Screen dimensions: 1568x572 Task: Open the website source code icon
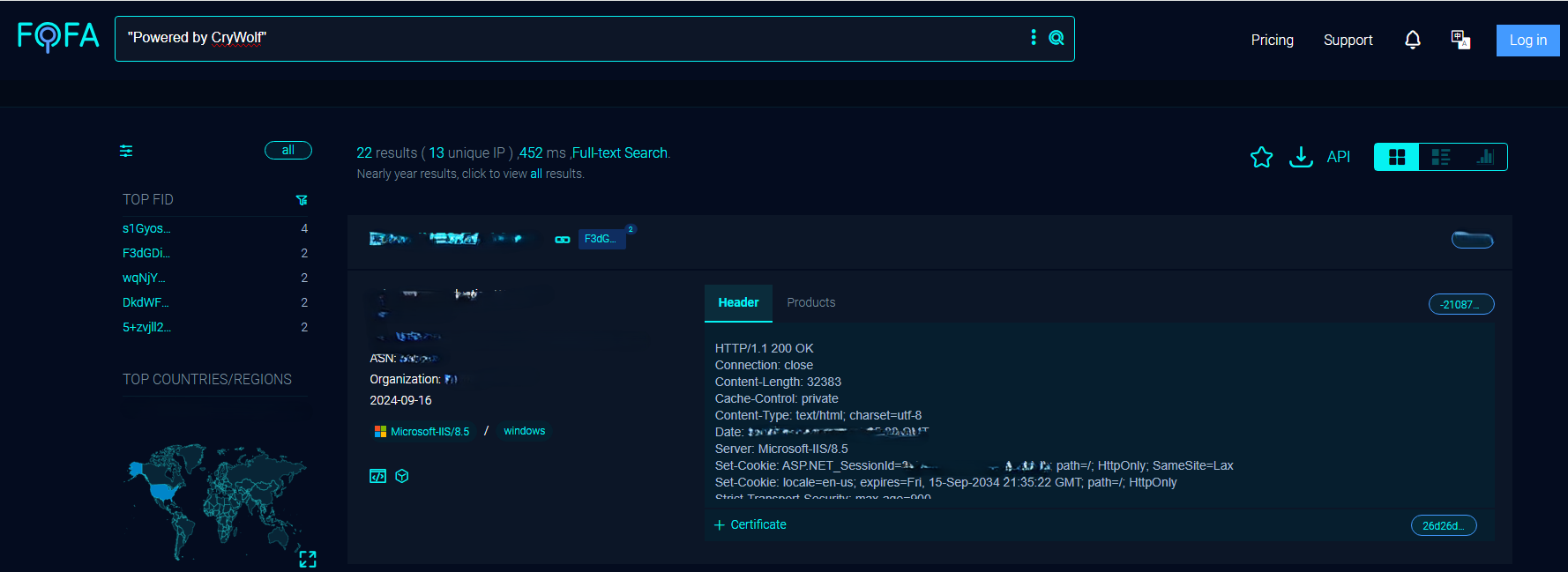(x=377, y=476)
